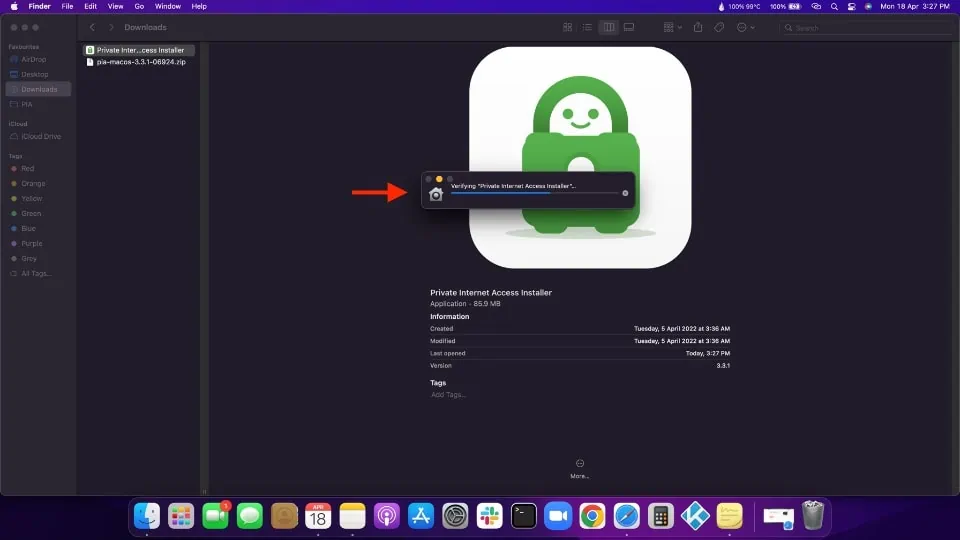
Task: Open Window menu
Action: [x=168, y=6]
